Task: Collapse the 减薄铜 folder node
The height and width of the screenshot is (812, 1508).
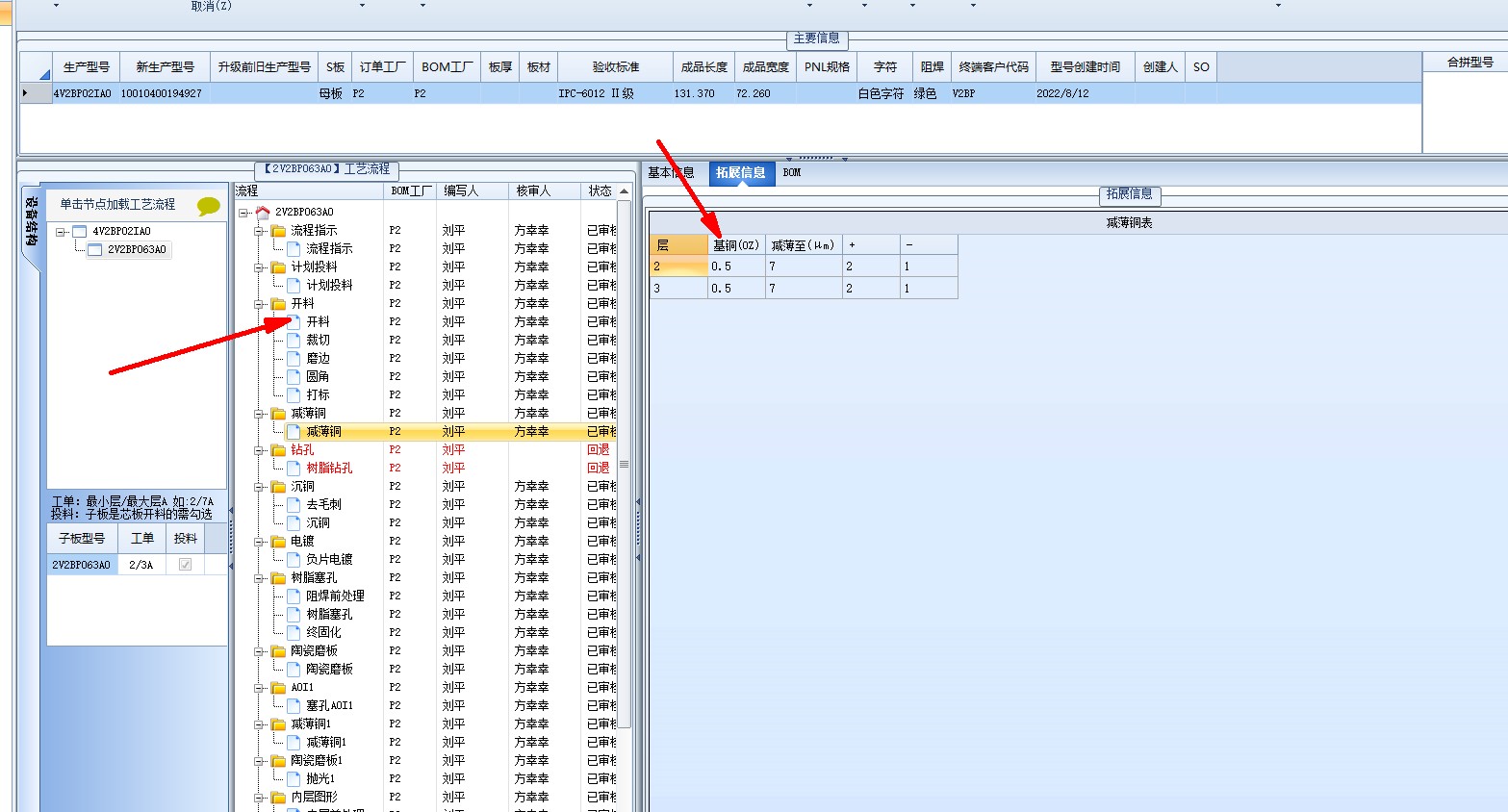Action: (x=259, y=413)
